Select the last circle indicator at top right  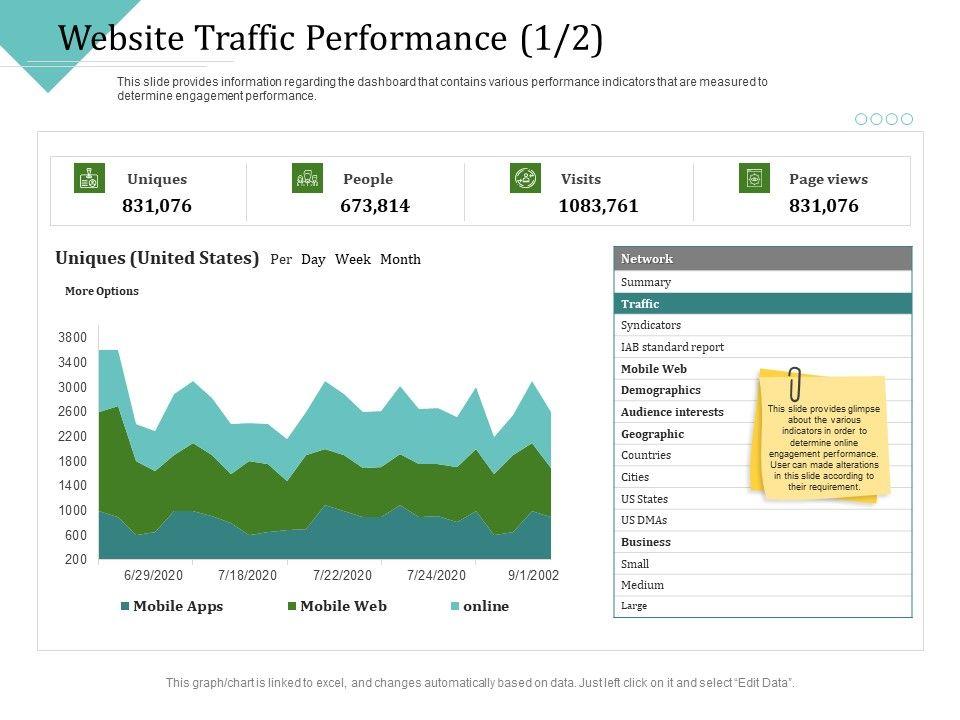pyautogui.click(x=907, y=119)
